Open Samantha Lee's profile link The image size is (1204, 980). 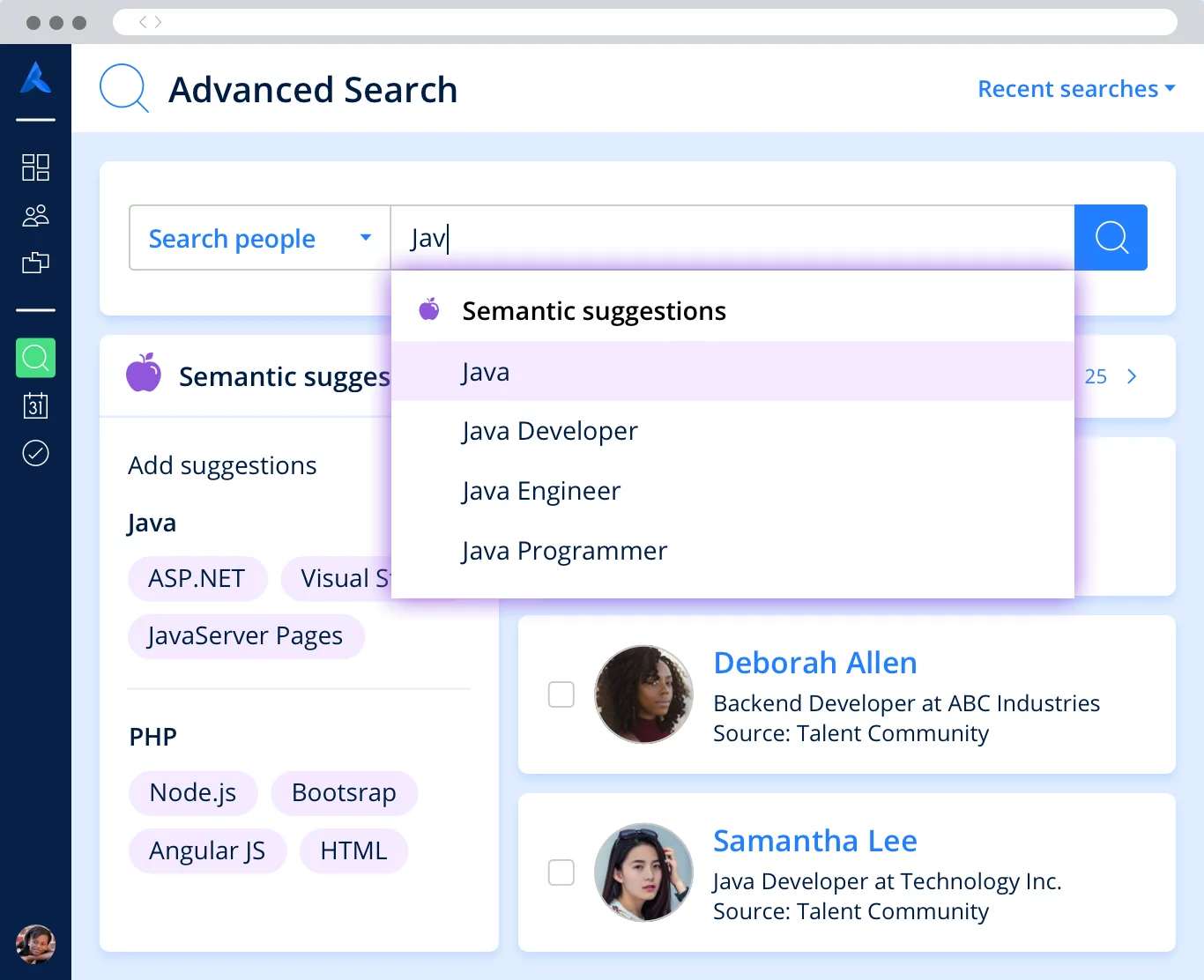click(x=814, y=841)
